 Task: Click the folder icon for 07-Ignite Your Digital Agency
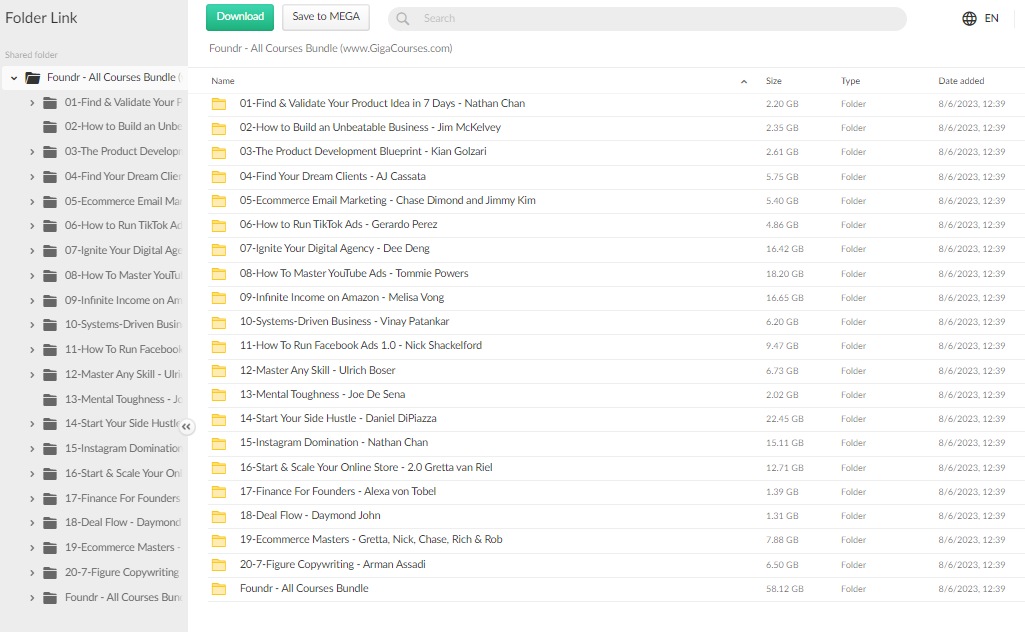pyautogui.click(x=219, y=249)
